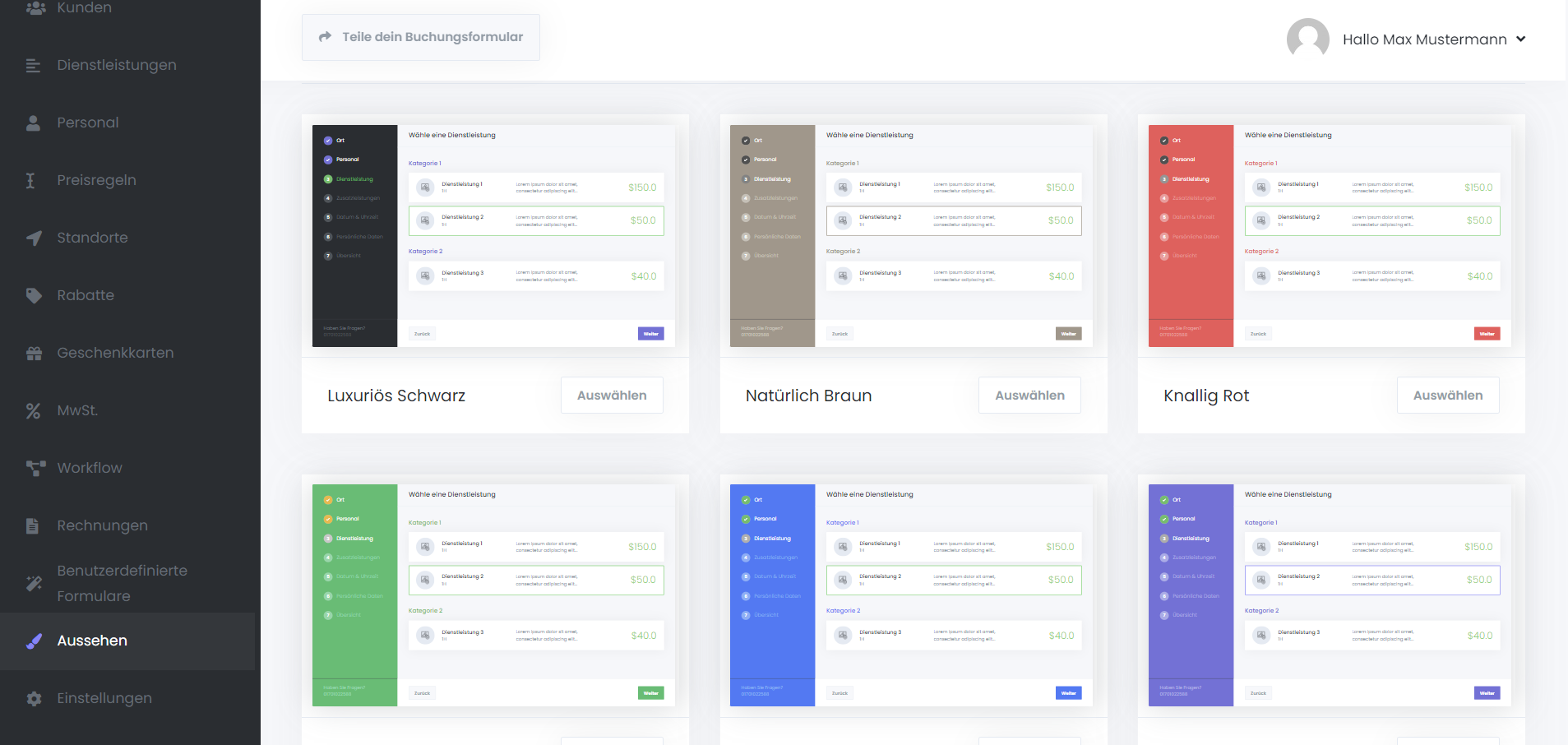The image size is (1568, 745).
Task: Click the Dienstleistungen list icon in sidebar
Action: tap(33, 66)
